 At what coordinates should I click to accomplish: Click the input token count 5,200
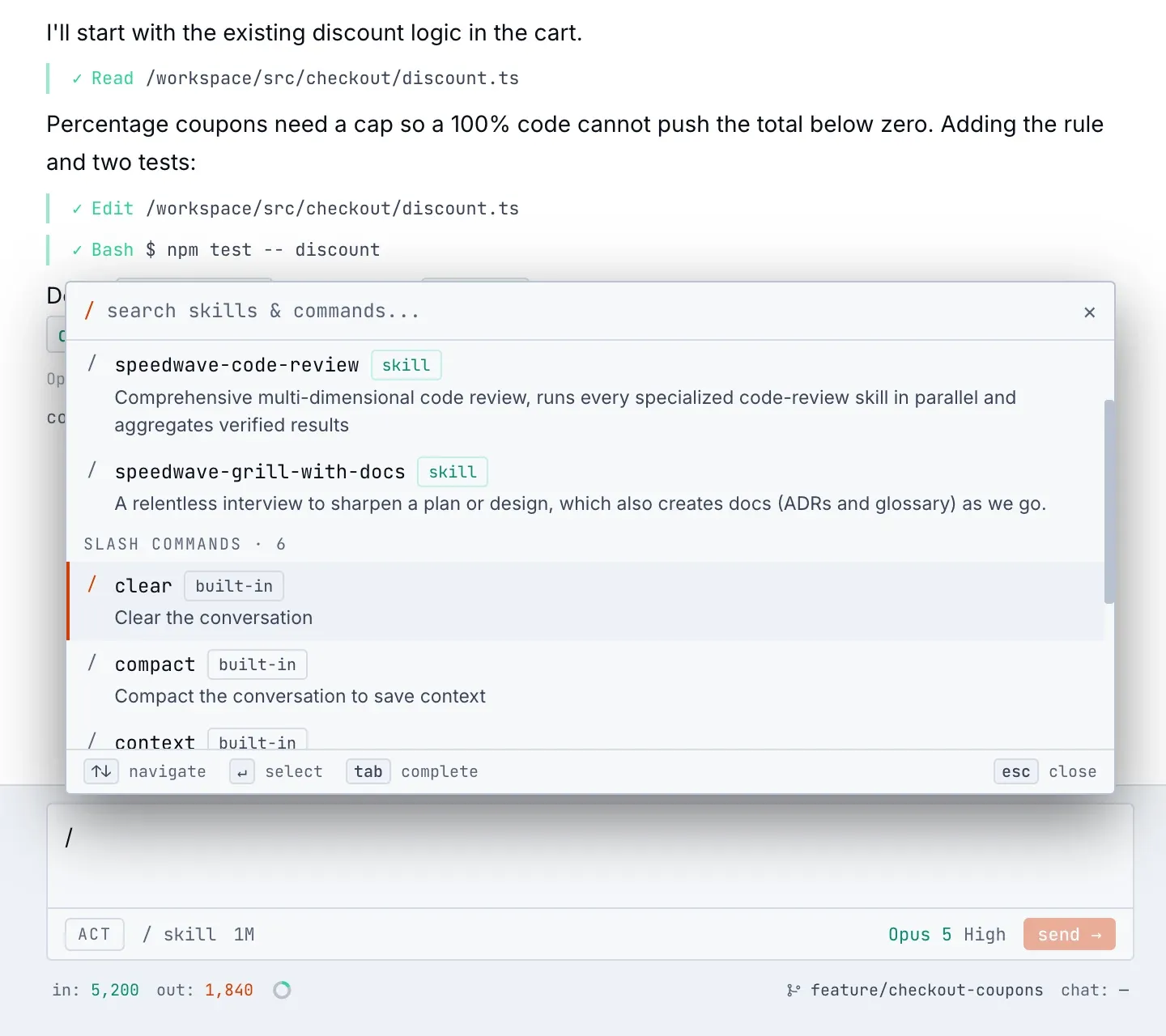coord(115,990)
